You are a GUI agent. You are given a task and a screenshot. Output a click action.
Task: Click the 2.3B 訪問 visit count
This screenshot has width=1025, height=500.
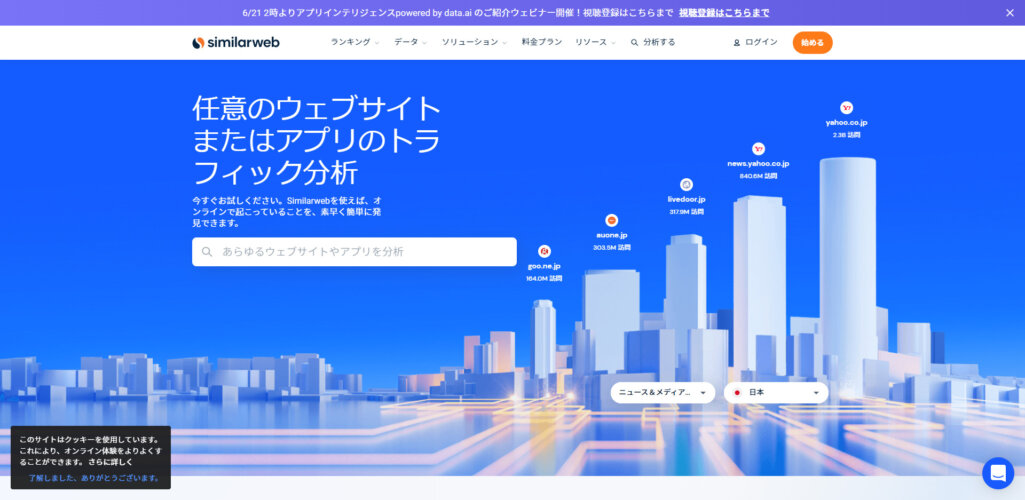click(847, 135)
